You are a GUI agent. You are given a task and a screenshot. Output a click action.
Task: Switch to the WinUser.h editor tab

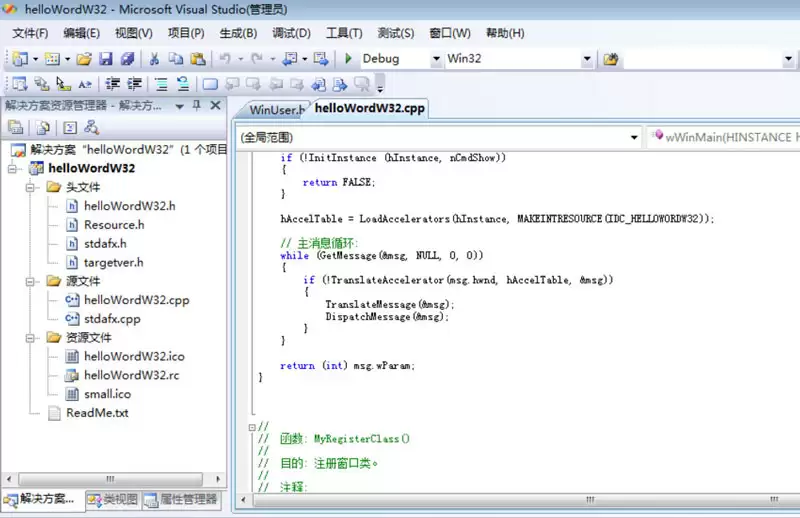tap(275, 110)
